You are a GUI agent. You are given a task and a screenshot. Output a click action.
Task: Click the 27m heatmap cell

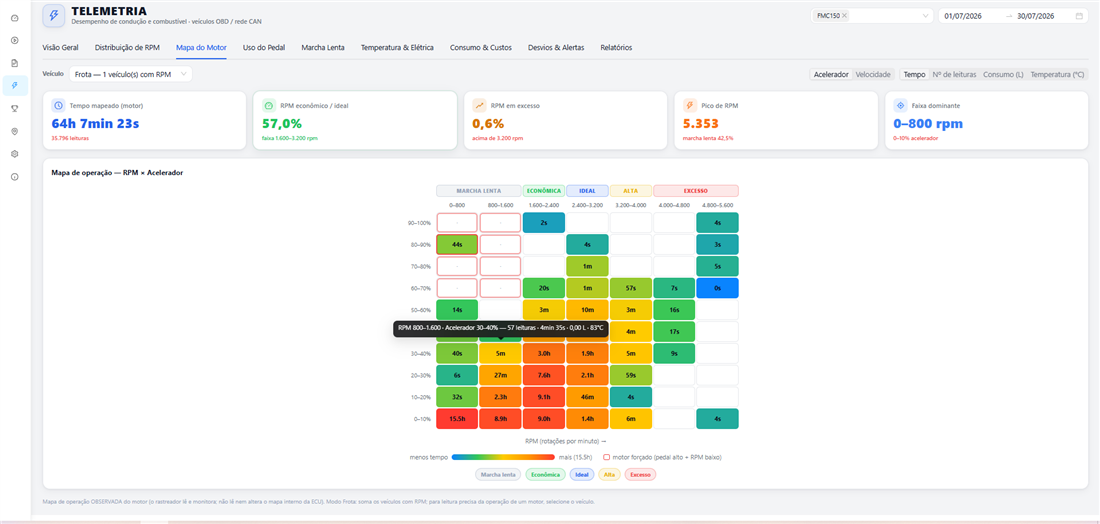500,375
